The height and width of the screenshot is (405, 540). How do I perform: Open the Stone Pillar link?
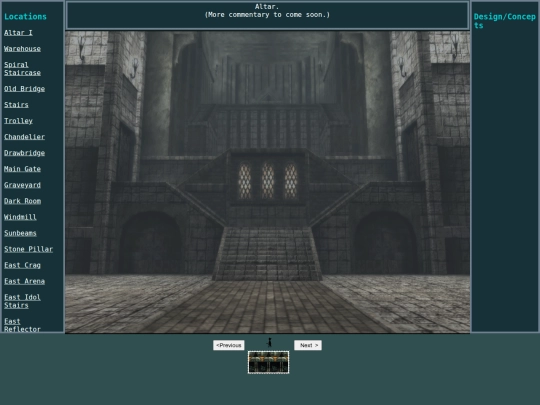[x=29, y=249]
